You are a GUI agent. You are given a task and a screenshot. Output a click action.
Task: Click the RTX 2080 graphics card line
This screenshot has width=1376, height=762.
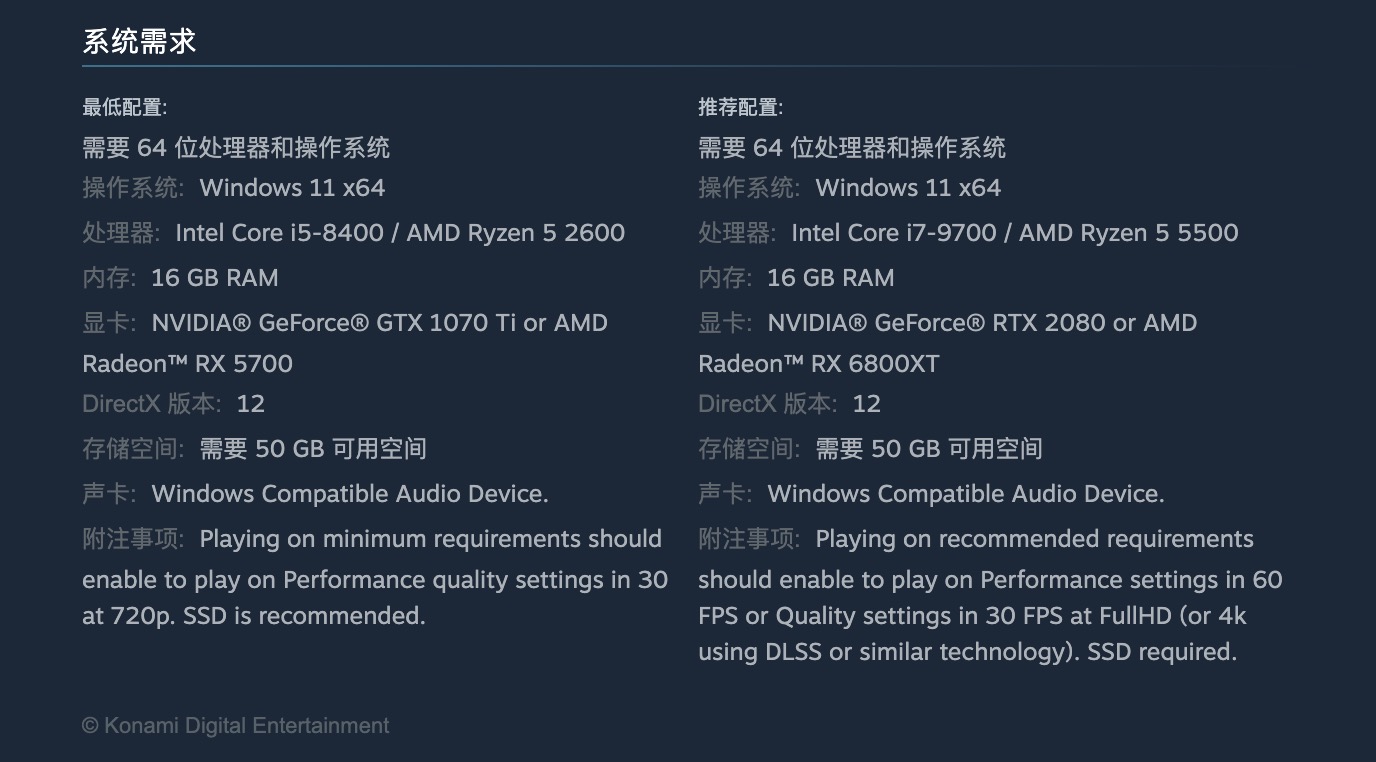pyautogui.click(x=982, y=323)
